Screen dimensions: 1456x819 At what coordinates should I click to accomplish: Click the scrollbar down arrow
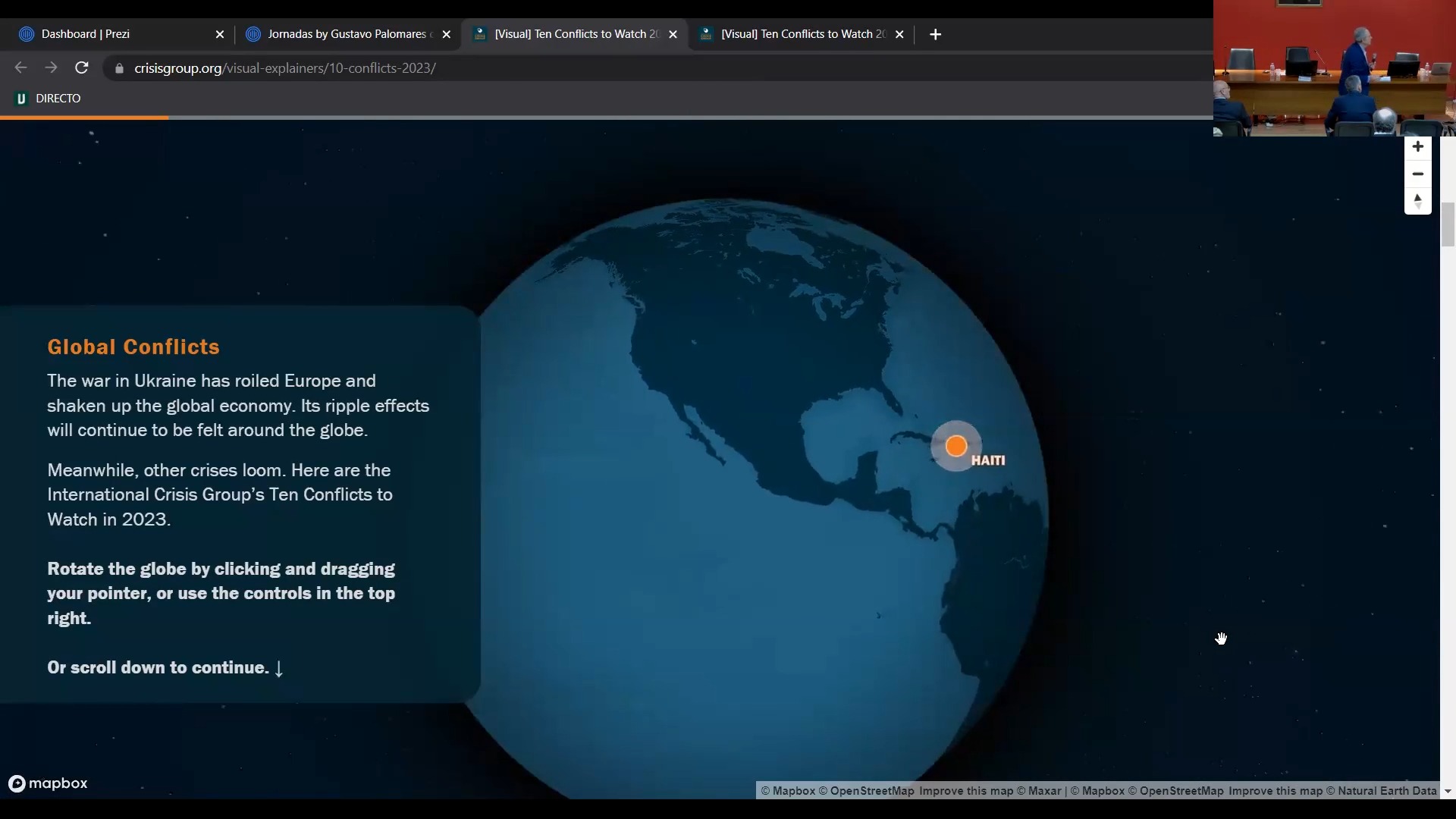point(1448,792)
